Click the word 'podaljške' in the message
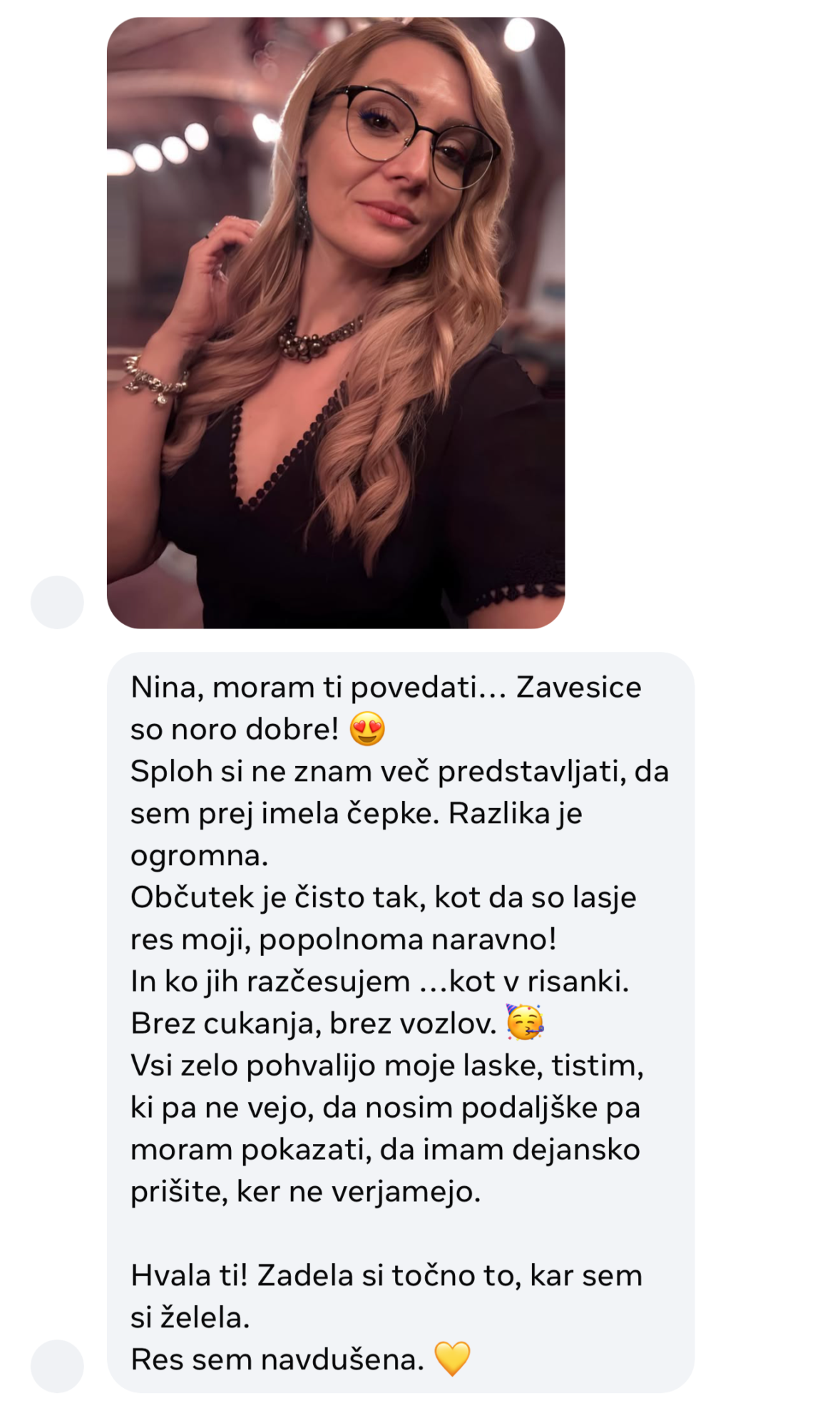The image size is (840, 1403). coord(530,1108)
